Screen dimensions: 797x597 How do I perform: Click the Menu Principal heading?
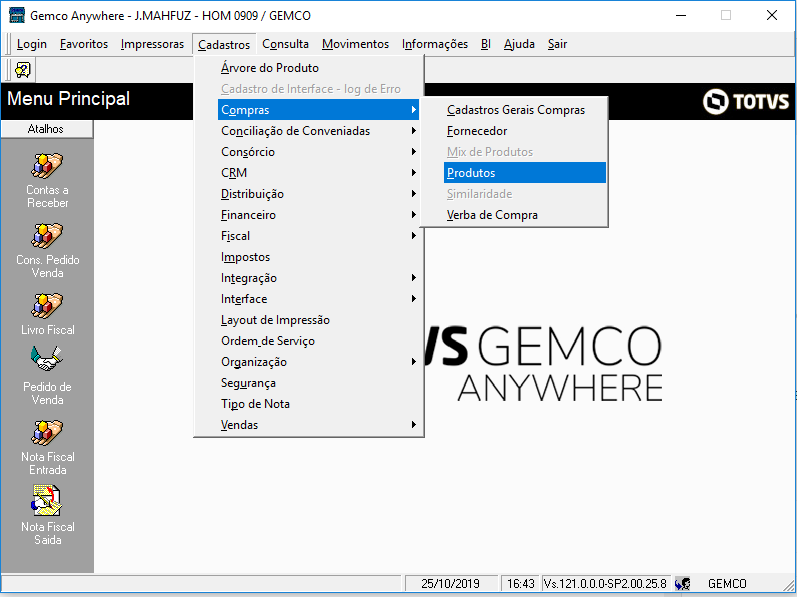tap(69, 99)
